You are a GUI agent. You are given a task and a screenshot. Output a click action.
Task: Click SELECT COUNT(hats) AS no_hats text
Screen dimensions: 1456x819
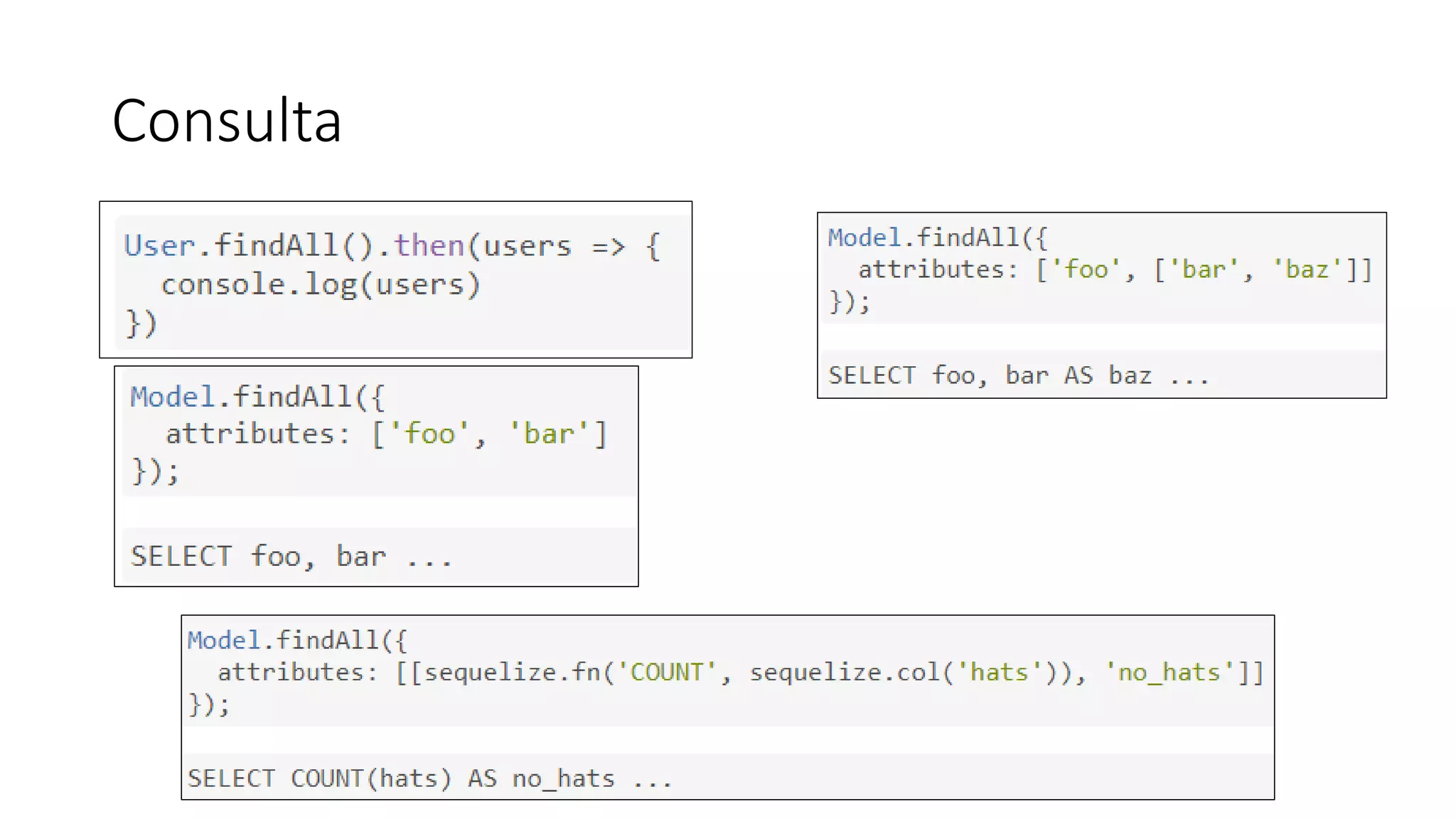tap(429, 778)
